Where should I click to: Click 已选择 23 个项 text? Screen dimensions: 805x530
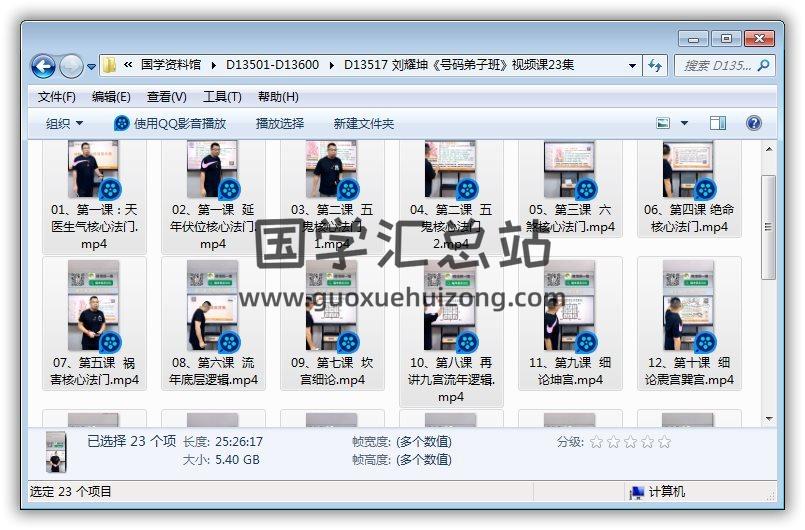[x=131, y=441]
